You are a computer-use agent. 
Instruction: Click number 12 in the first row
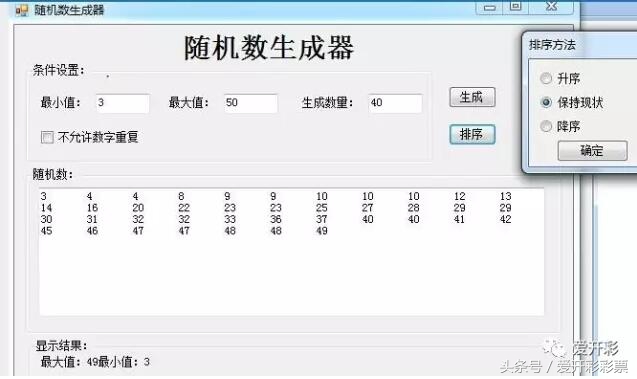coord(459,196)
